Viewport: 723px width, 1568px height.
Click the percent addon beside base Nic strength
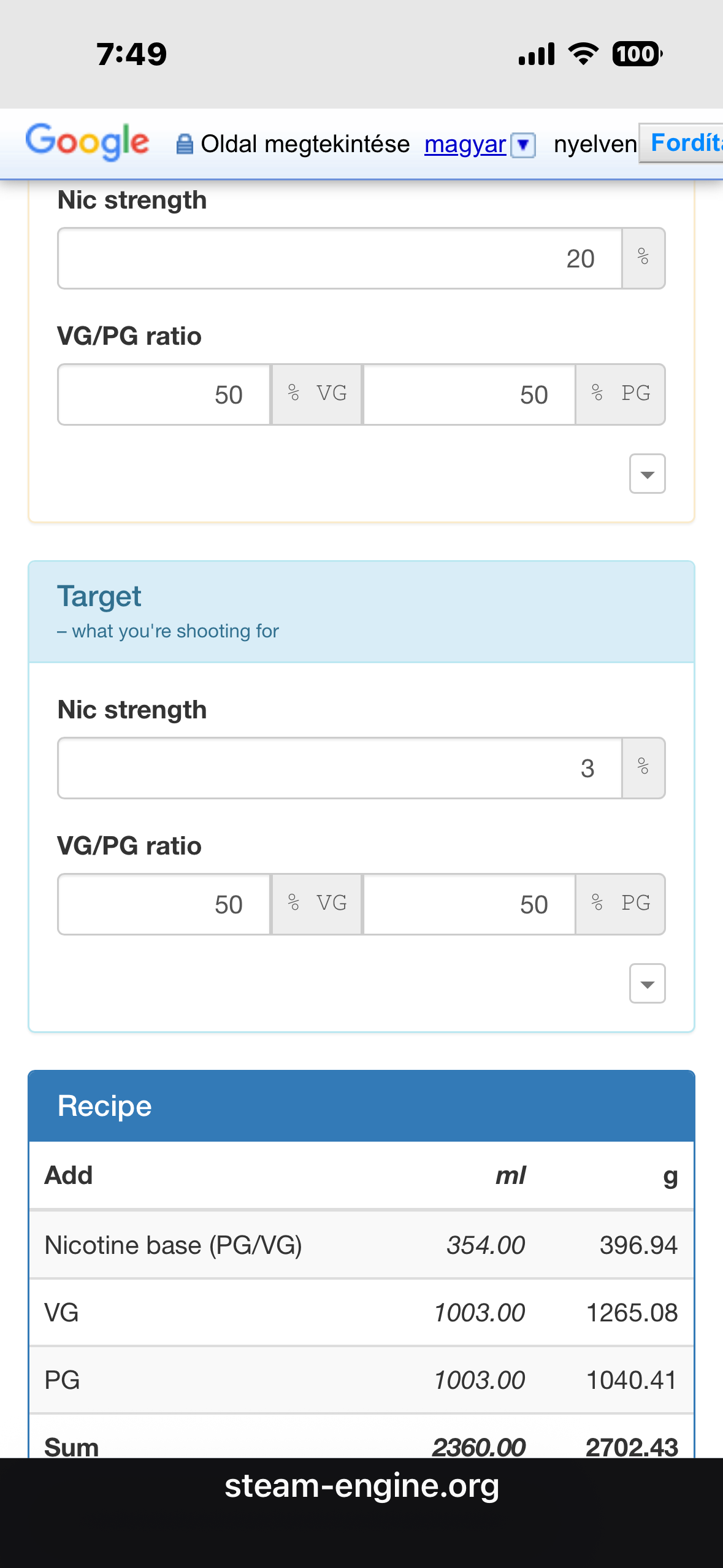pos(643,258)
